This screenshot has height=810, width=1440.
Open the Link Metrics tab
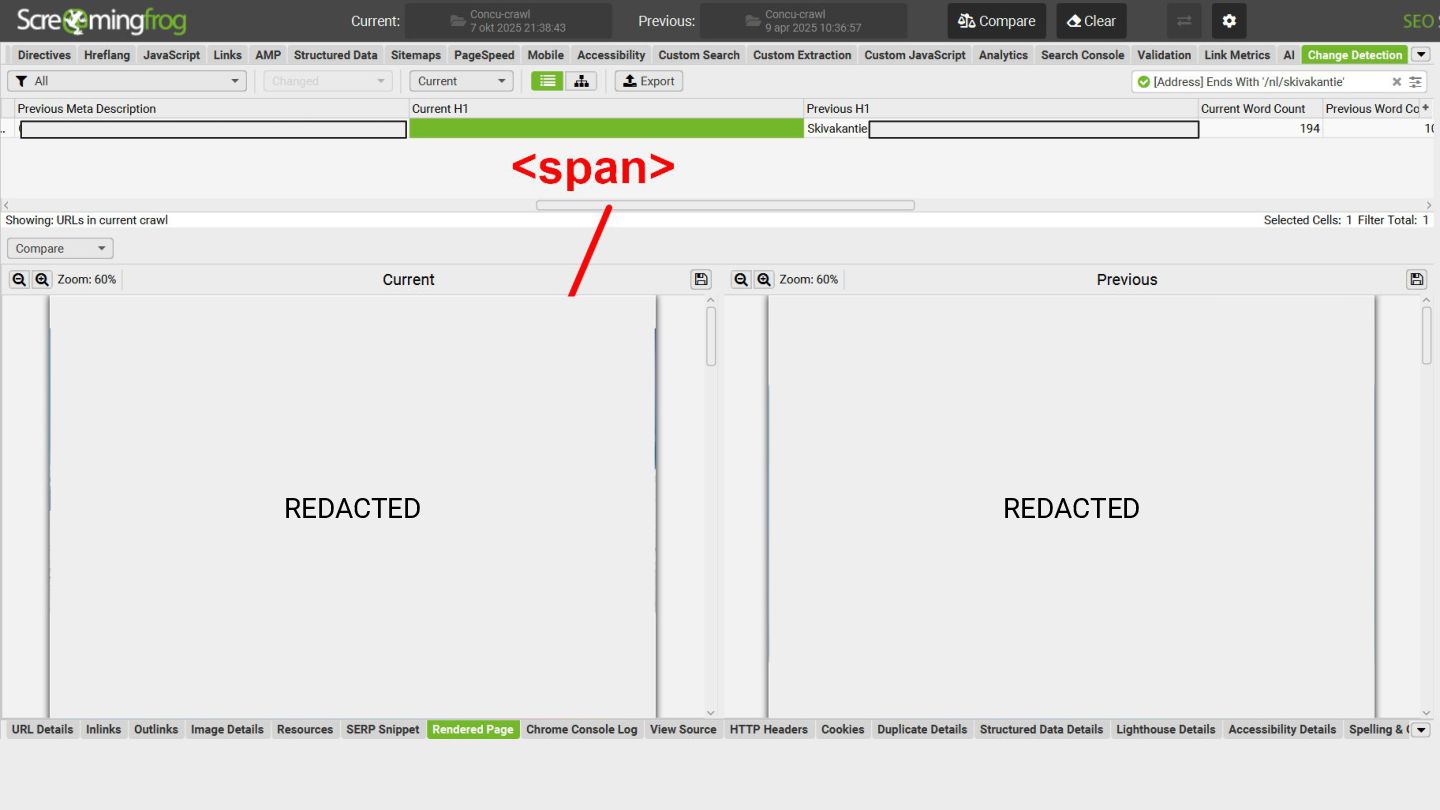pos(1236,55)
